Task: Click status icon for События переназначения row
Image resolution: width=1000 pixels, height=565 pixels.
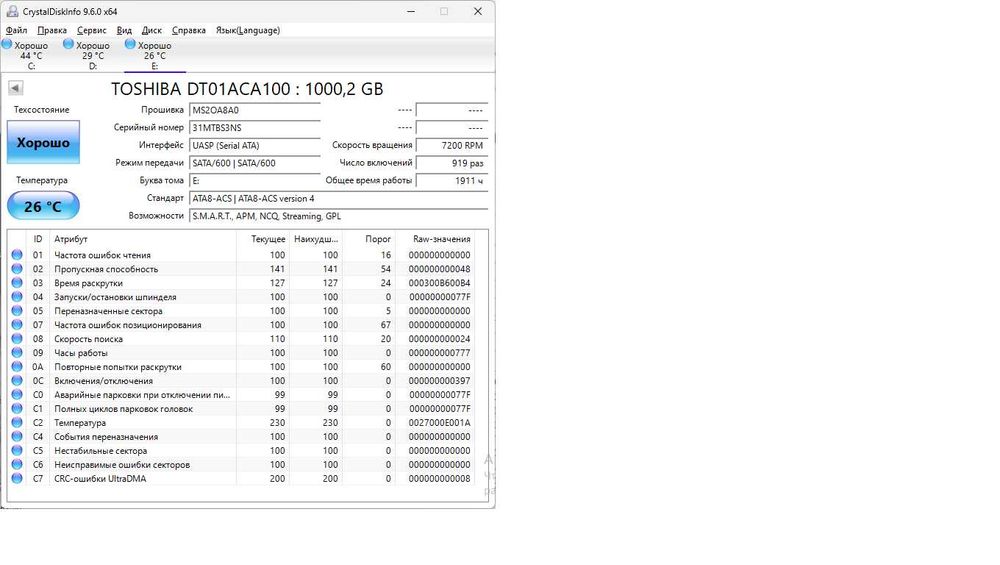Action: pos(17,436)
